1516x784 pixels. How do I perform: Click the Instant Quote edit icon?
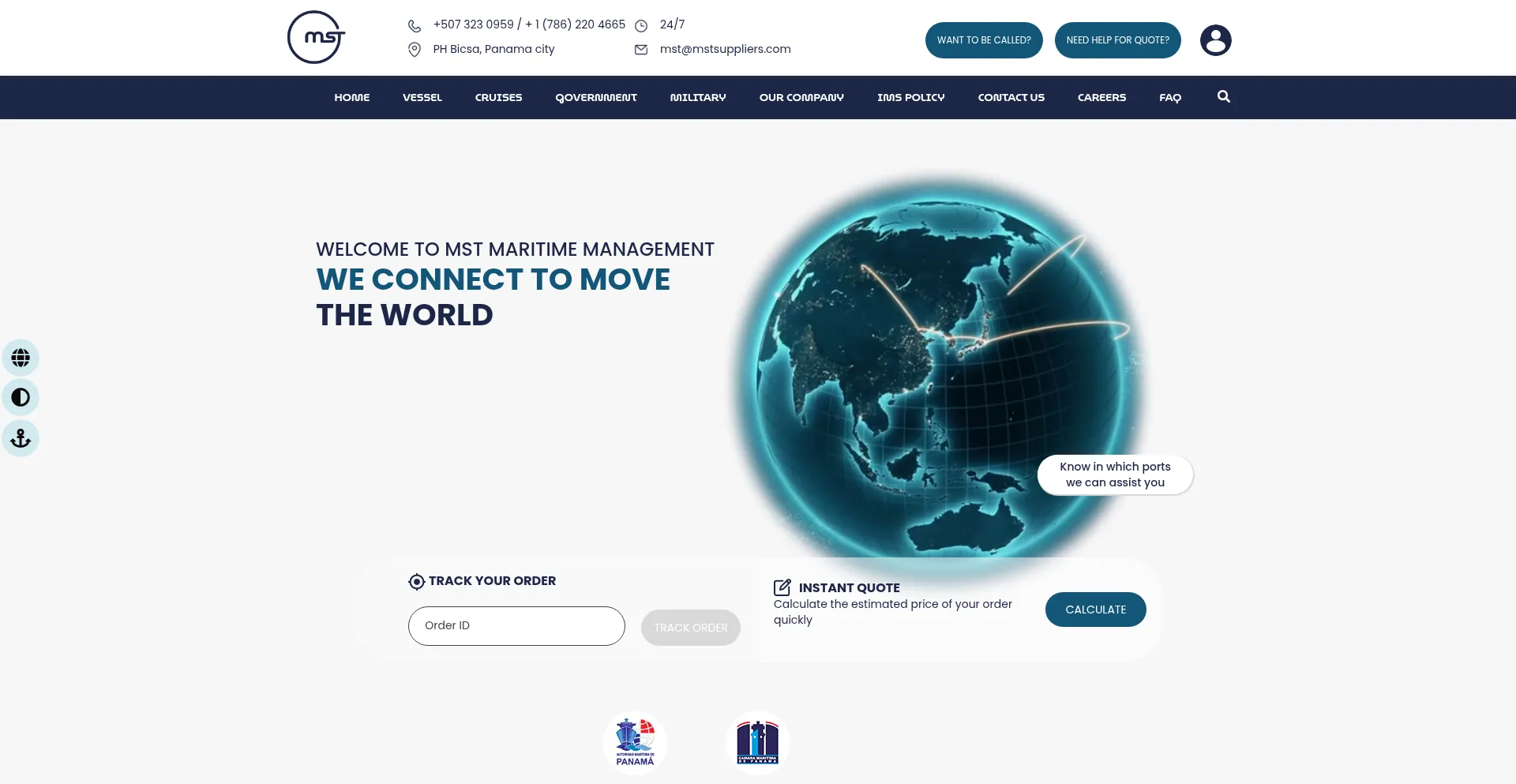[x=782, y=587]
